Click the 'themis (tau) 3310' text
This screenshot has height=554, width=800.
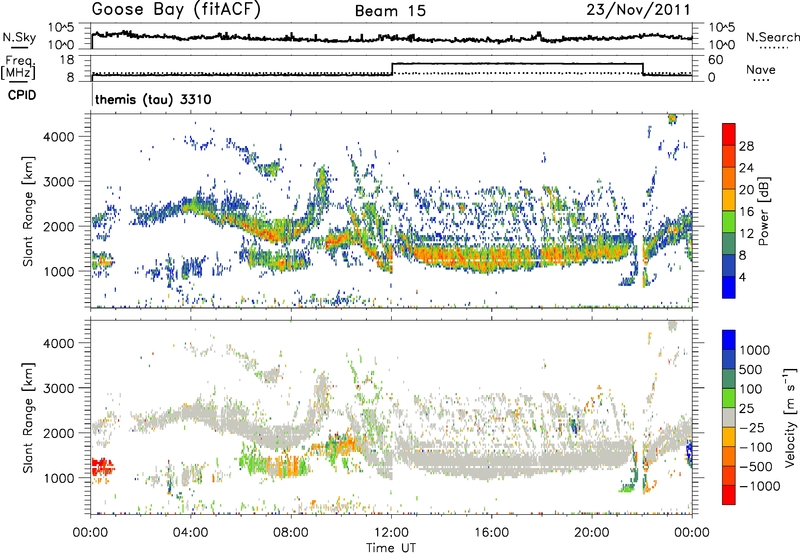coord(153,99)
